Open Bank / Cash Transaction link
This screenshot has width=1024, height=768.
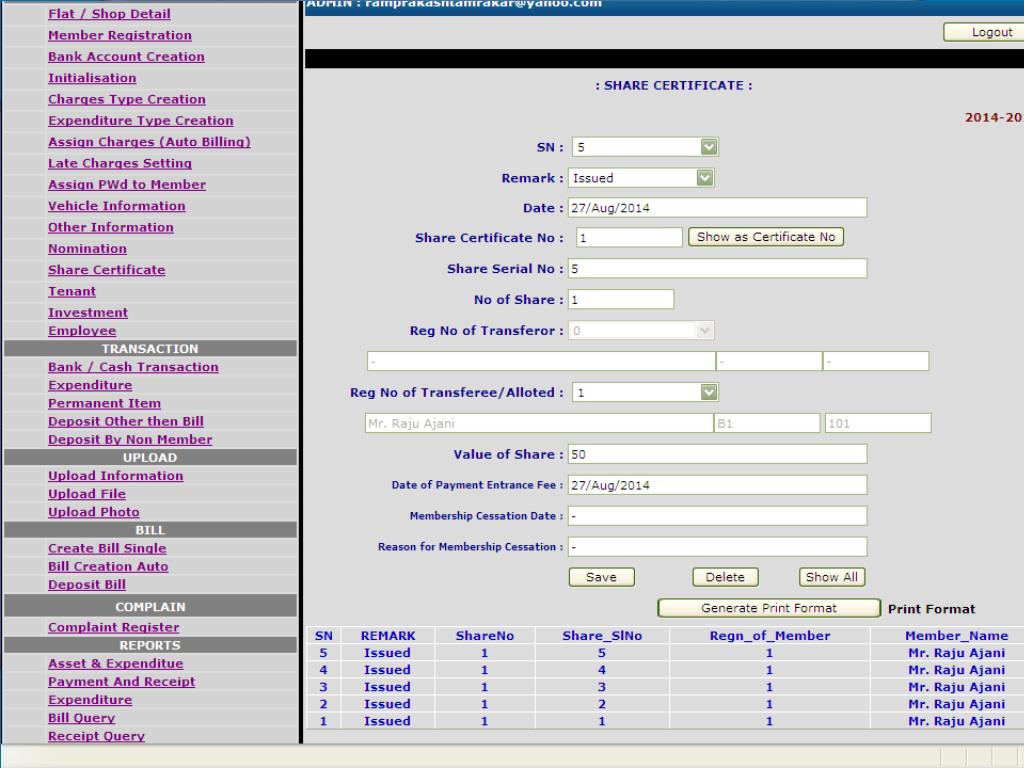[x=133, y=367]
